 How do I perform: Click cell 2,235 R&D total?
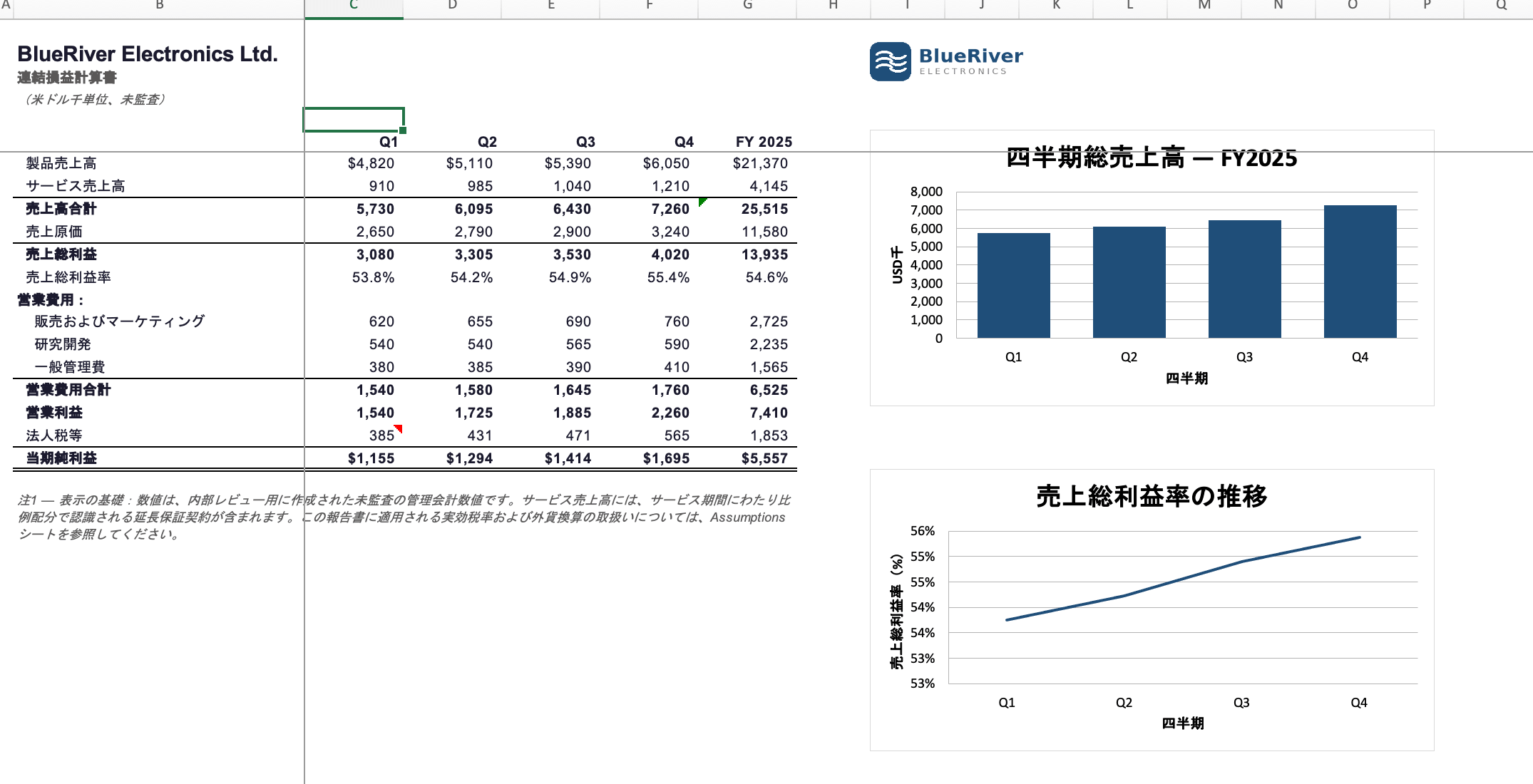coord(747,344)
